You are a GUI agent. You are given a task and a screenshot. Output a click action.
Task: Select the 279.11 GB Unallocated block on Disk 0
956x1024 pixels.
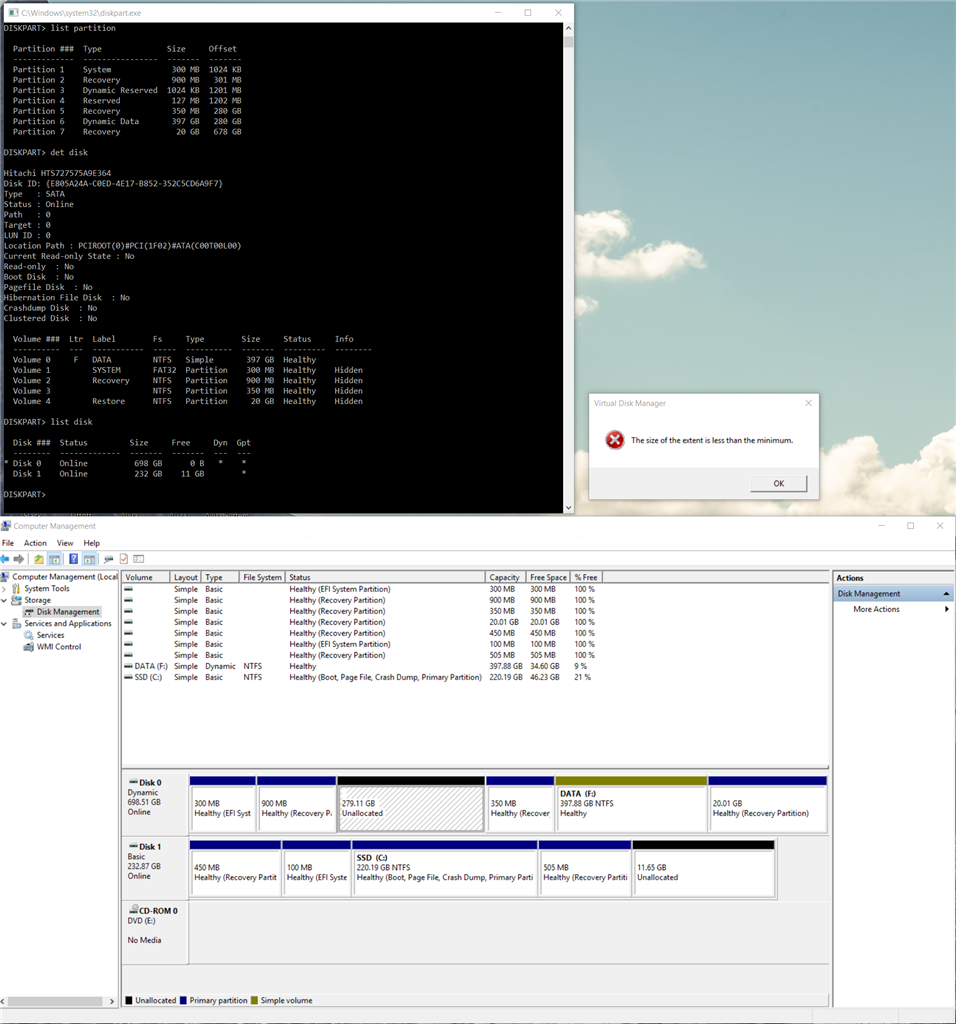coord(411,805)
